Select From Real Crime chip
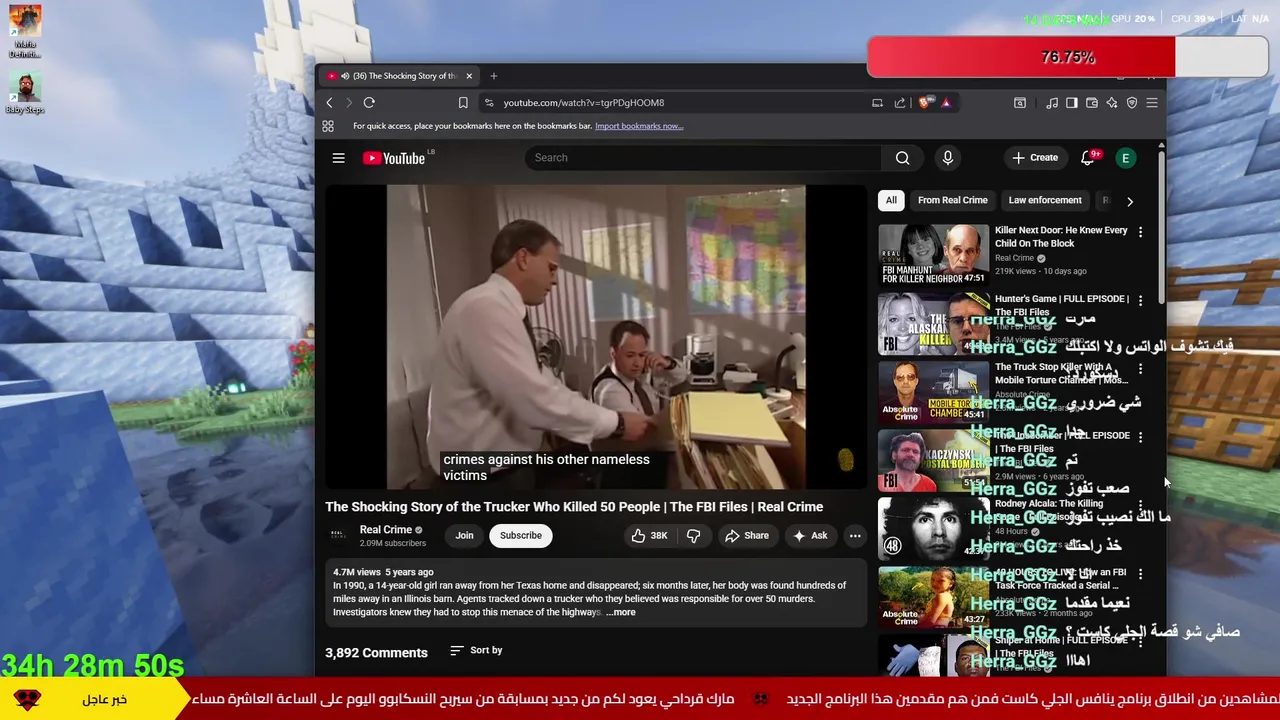1280x720 pixels. click(953, 200)
